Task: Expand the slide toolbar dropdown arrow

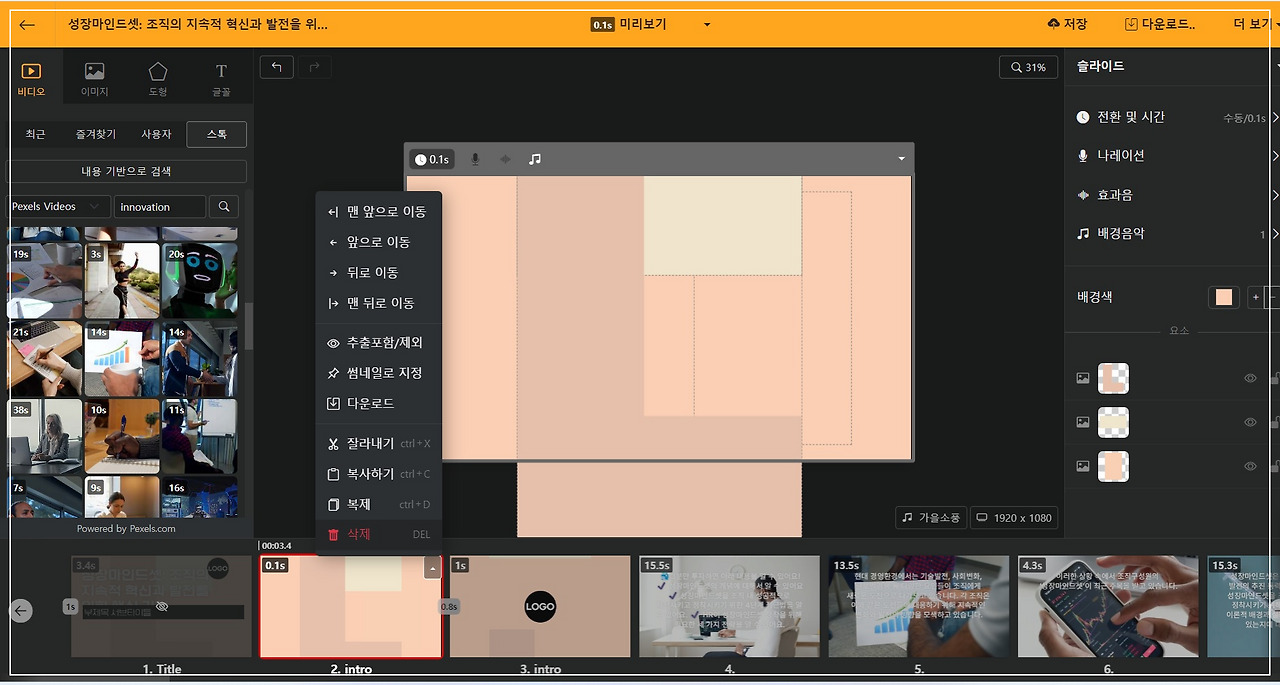Action: click(901, 159)
